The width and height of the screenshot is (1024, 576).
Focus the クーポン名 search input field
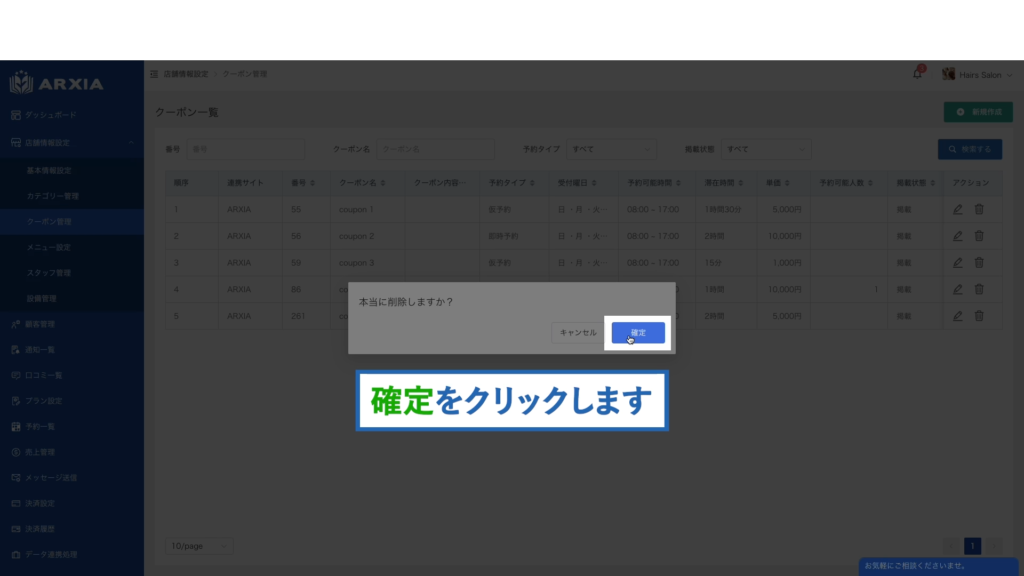point(435,149)
